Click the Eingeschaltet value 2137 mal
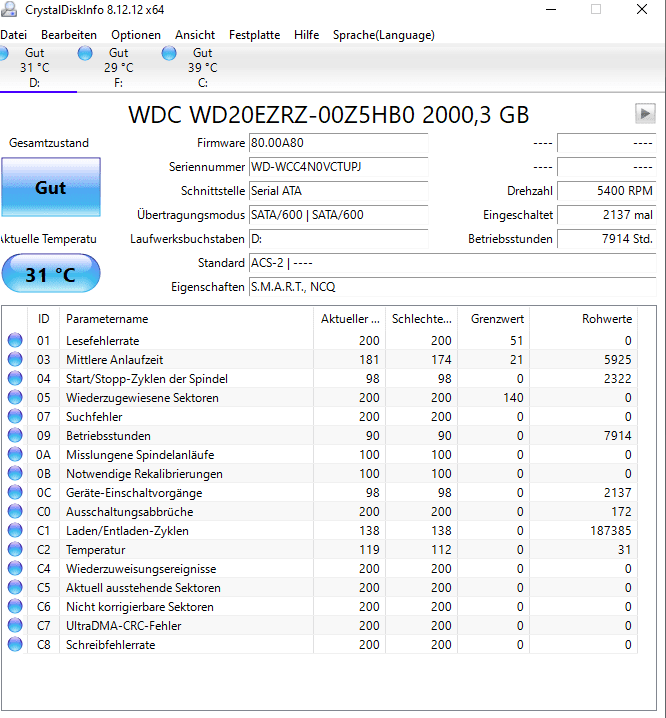 (606, 215)
